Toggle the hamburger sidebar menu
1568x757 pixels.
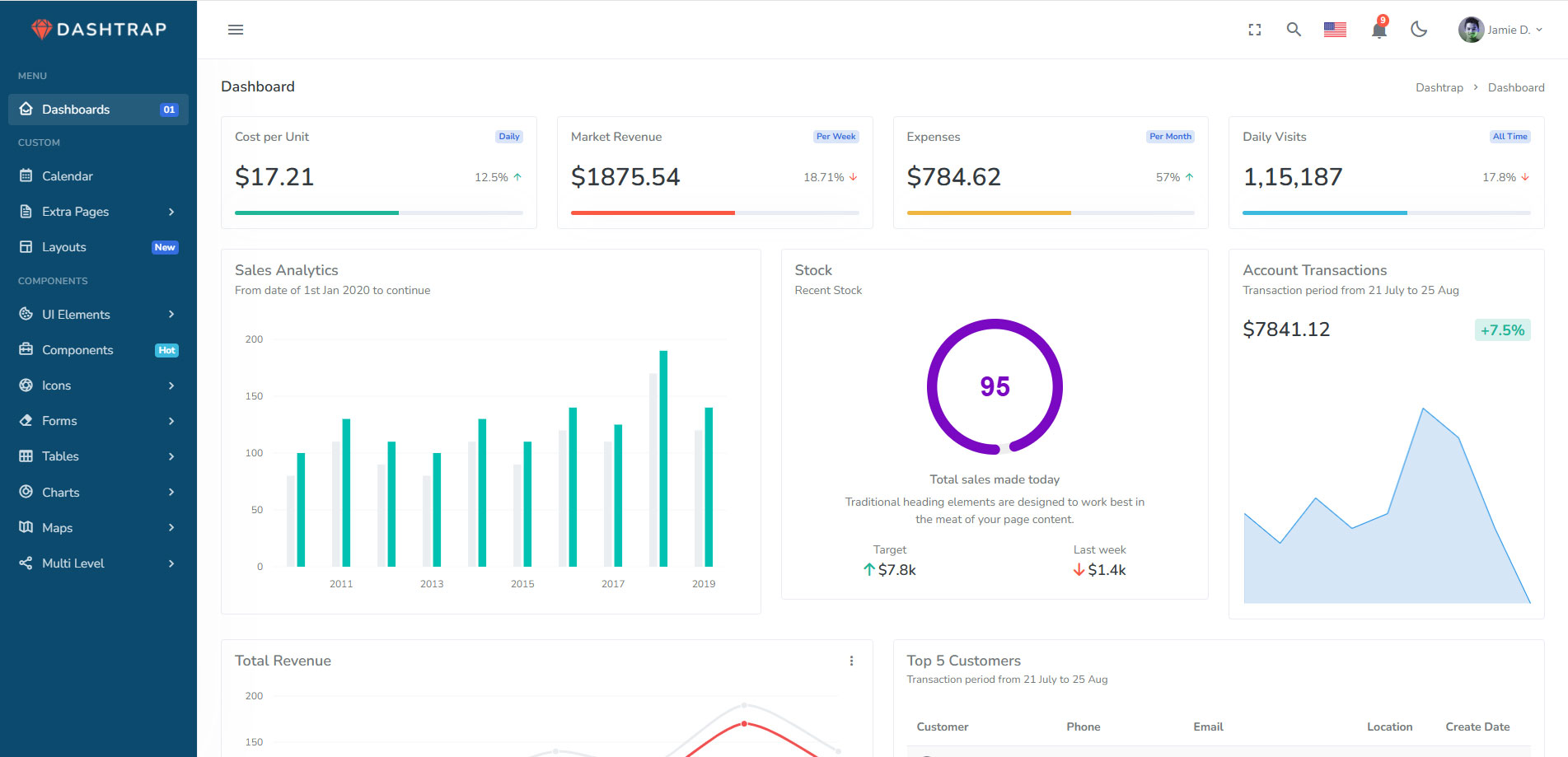coord(236,30)
